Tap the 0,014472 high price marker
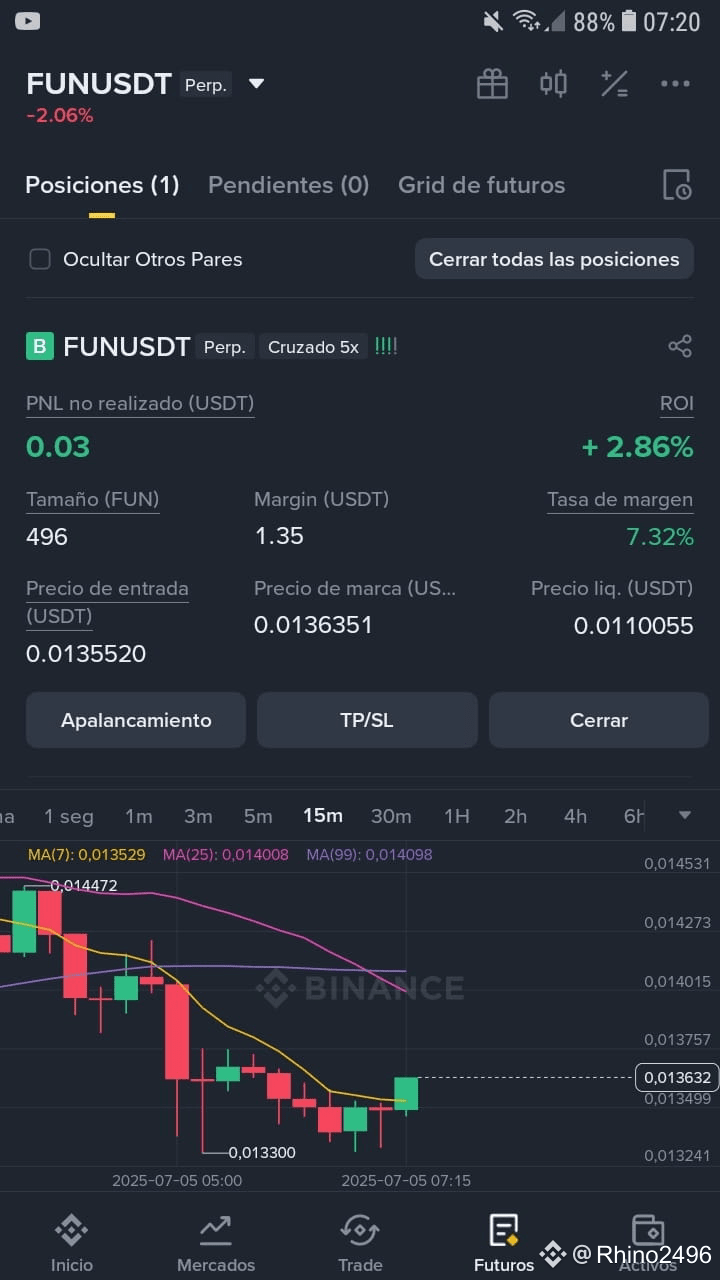 [x=83, y=885]
